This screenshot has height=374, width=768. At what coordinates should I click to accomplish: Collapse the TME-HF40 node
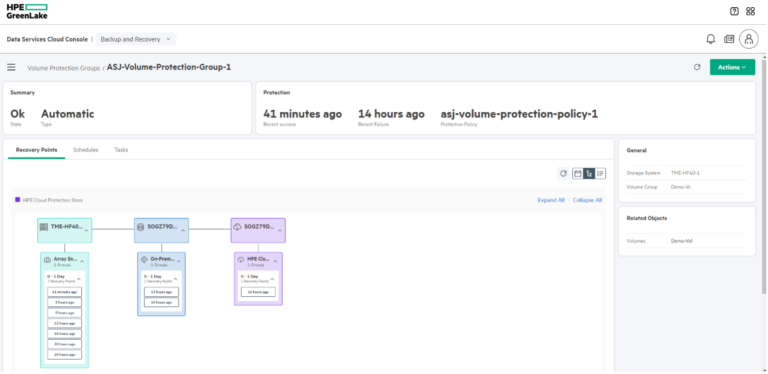pyautogui.click(x=86, y=230)
